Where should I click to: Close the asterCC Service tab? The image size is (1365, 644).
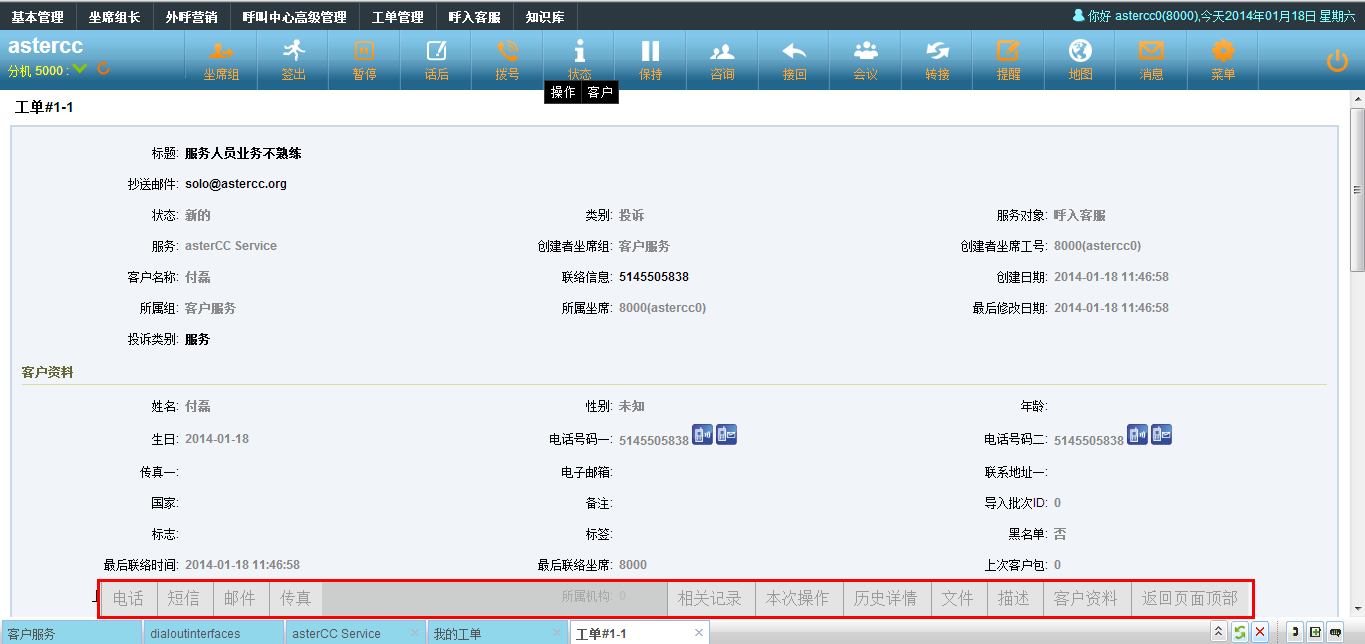(414, 633)
